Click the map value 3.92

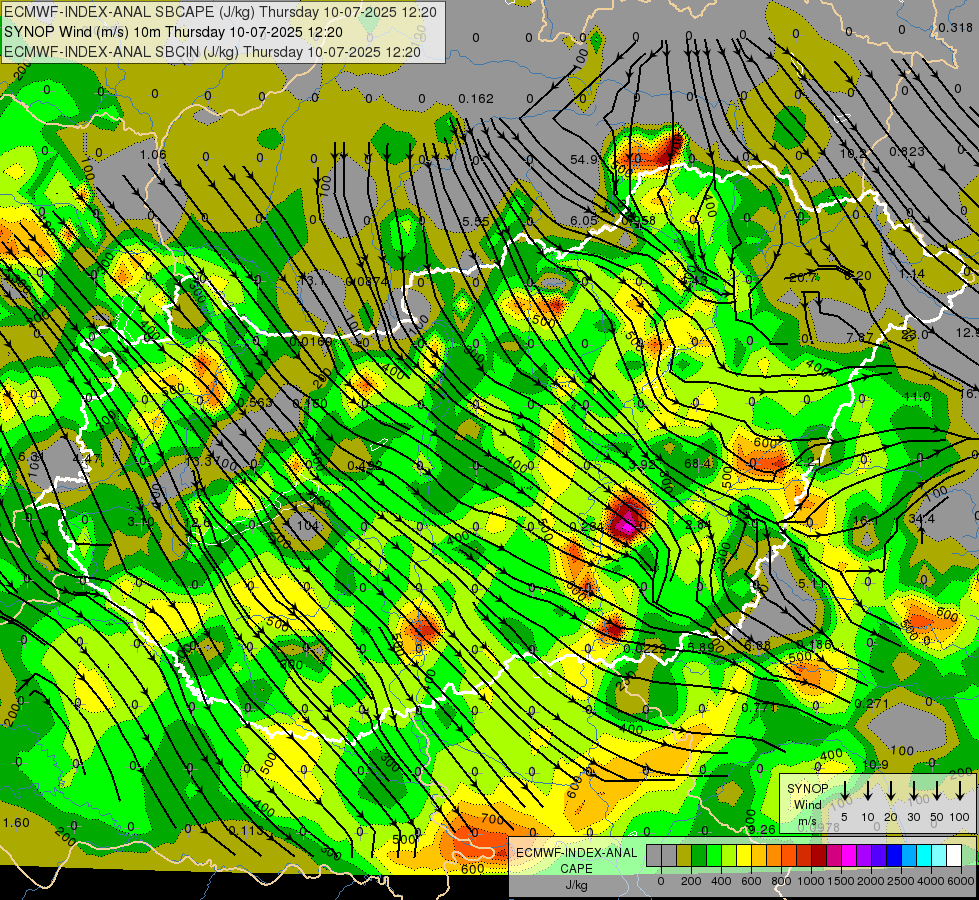click(x=642, y=465)
